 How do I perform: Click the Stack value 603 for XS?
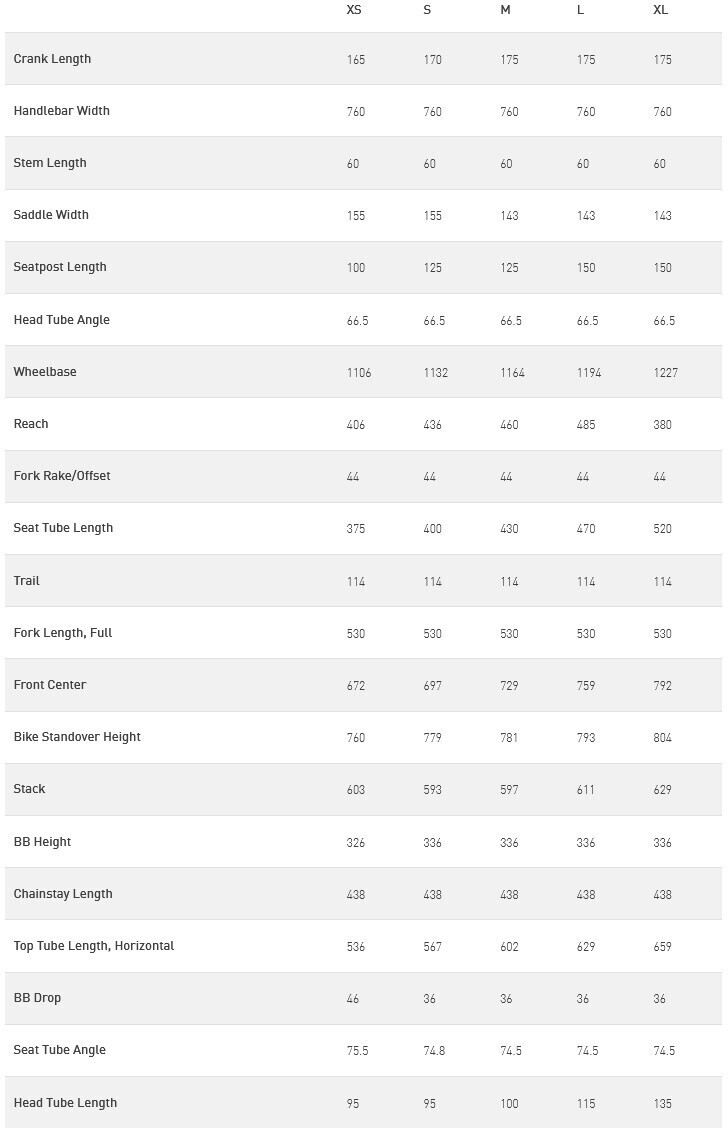356,790
